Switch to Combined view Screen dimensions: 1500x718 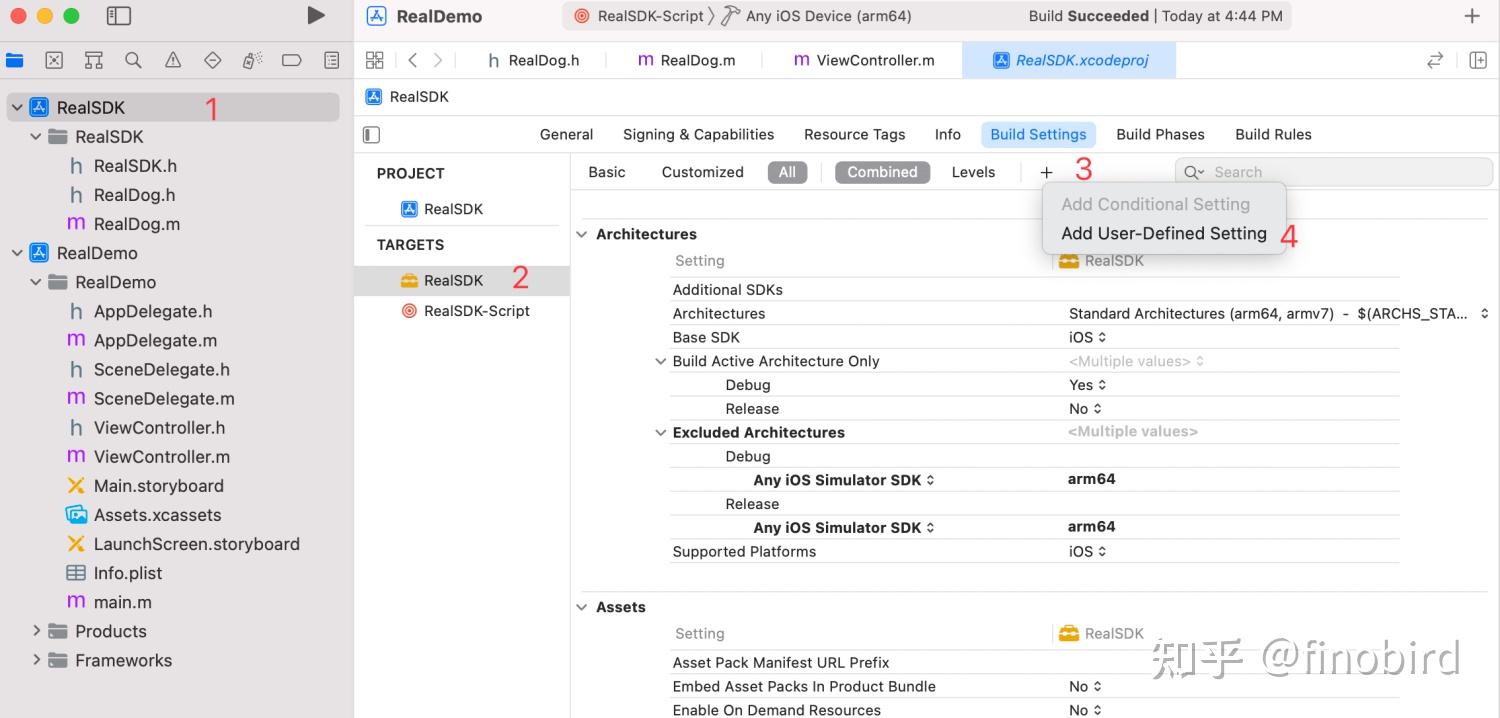point(882,172)
